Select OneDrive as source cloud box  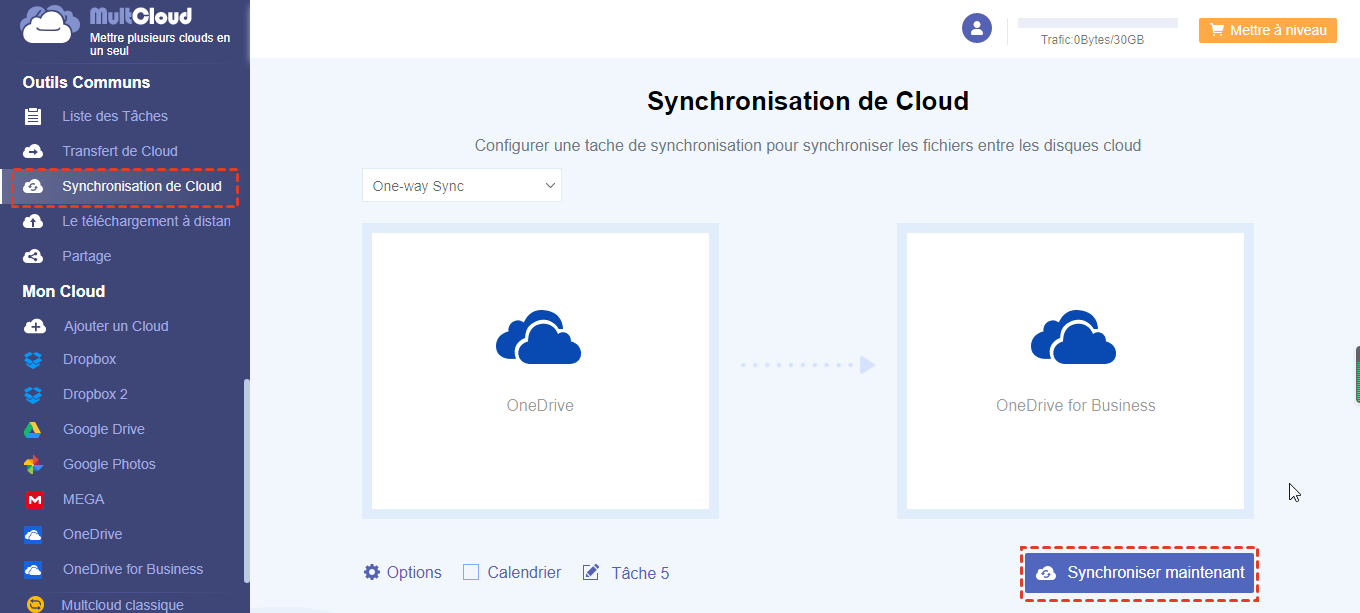click(540, 370)
